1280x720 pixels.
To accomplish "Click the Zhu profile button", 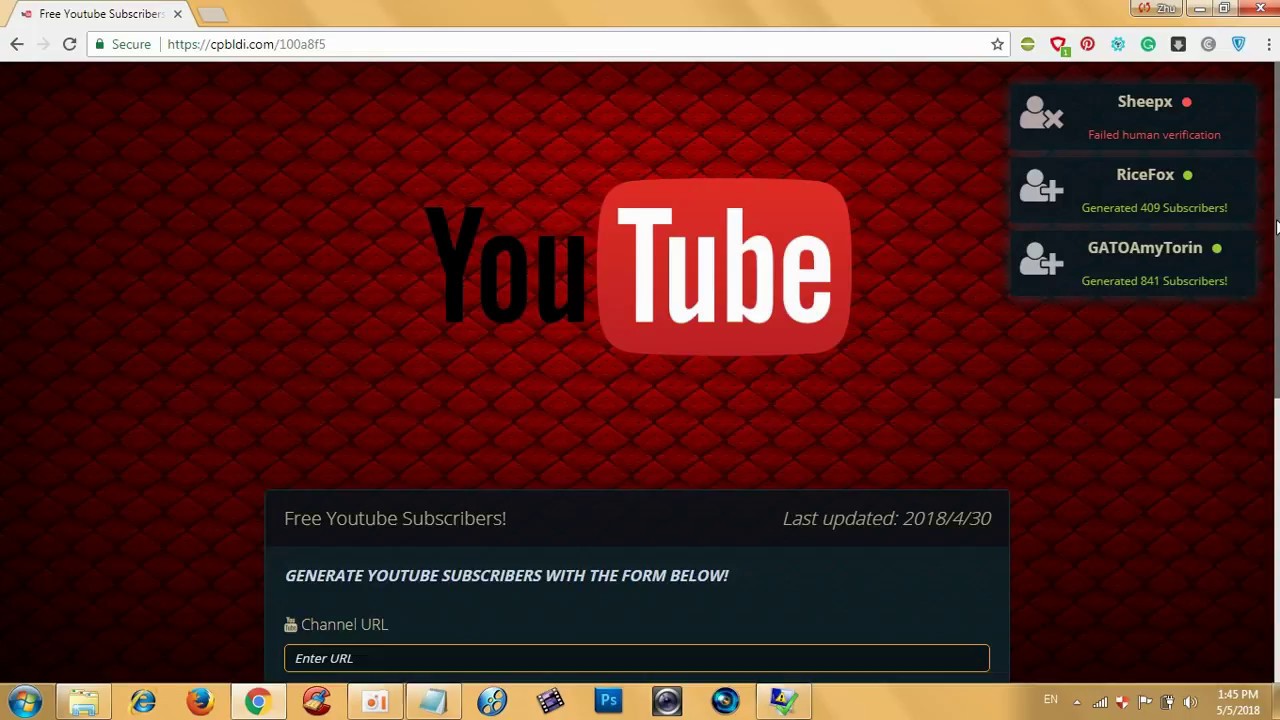I will 1156,8.
